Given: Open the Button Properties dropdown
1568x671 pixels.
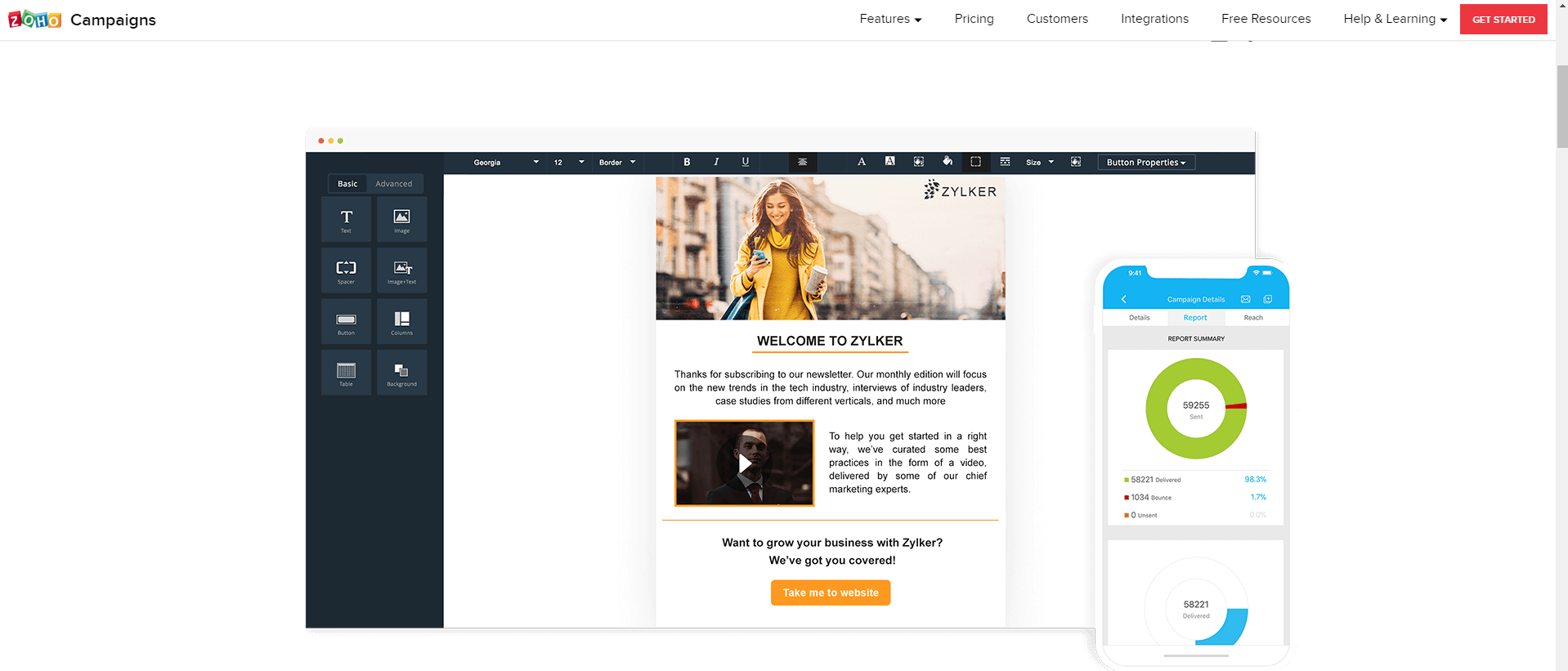Looking at the screenshot, I should point(1146,163).
